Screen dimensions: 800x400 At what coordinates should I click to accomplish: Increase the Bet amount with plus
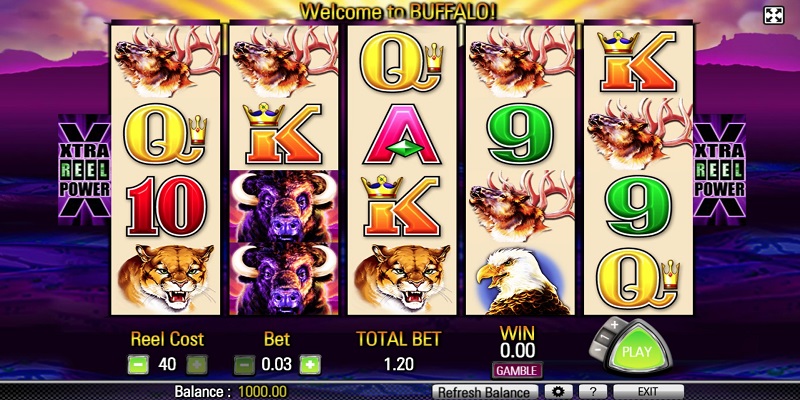coord(310,365)
